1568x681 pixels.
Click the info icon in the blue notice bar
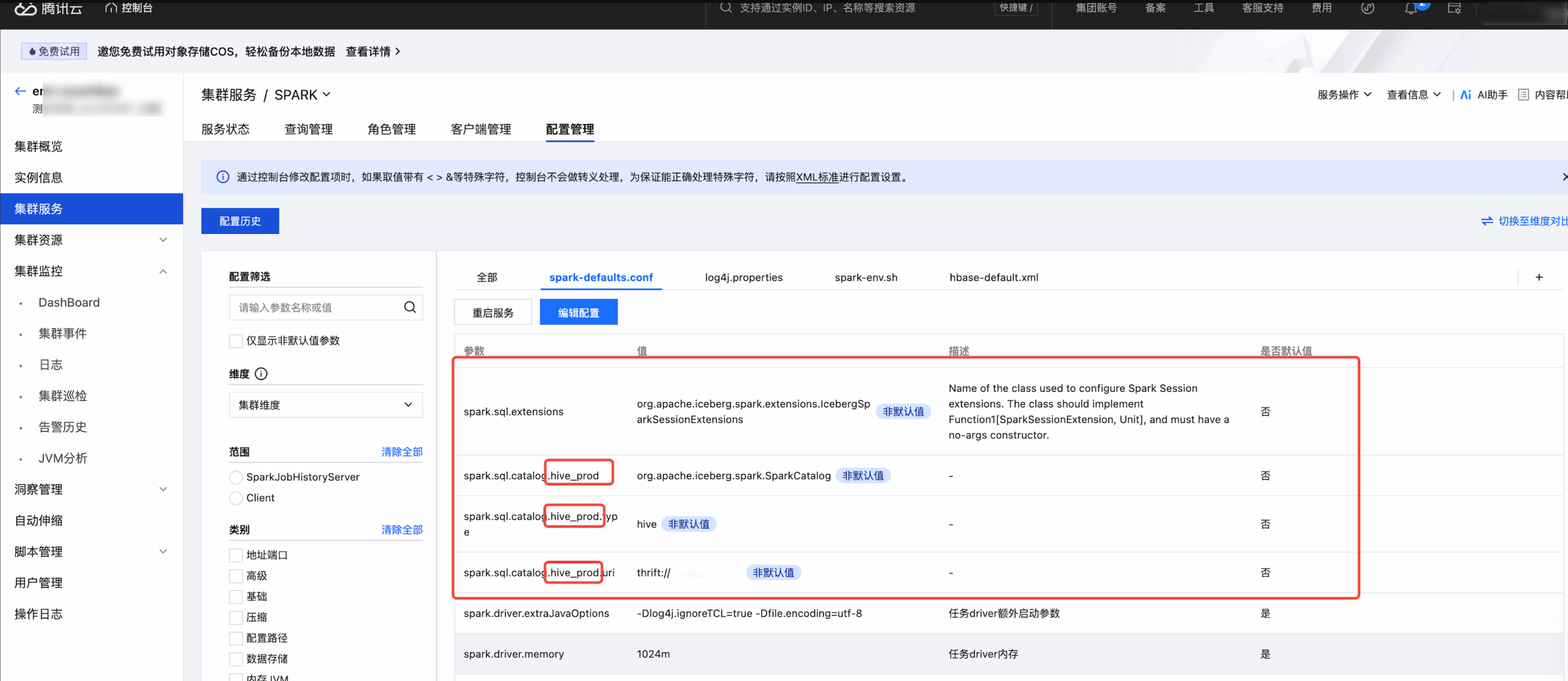click(223, 177)
